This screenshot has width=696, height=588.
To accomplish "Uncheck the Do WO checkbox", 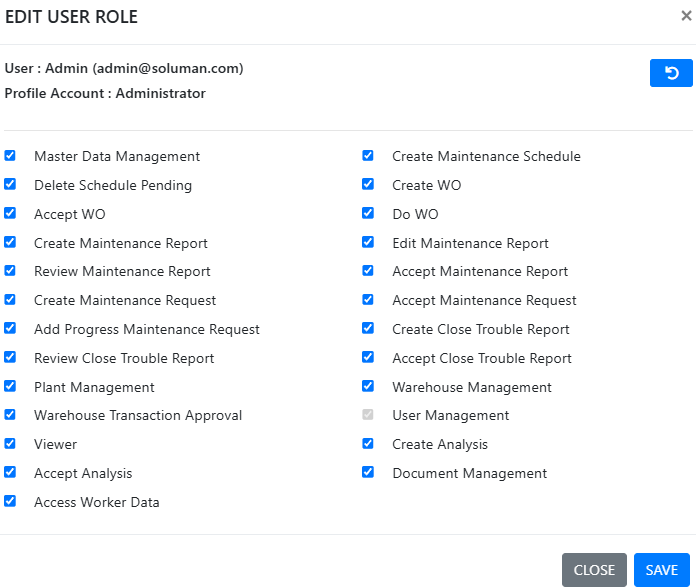I will coord(368,214).
